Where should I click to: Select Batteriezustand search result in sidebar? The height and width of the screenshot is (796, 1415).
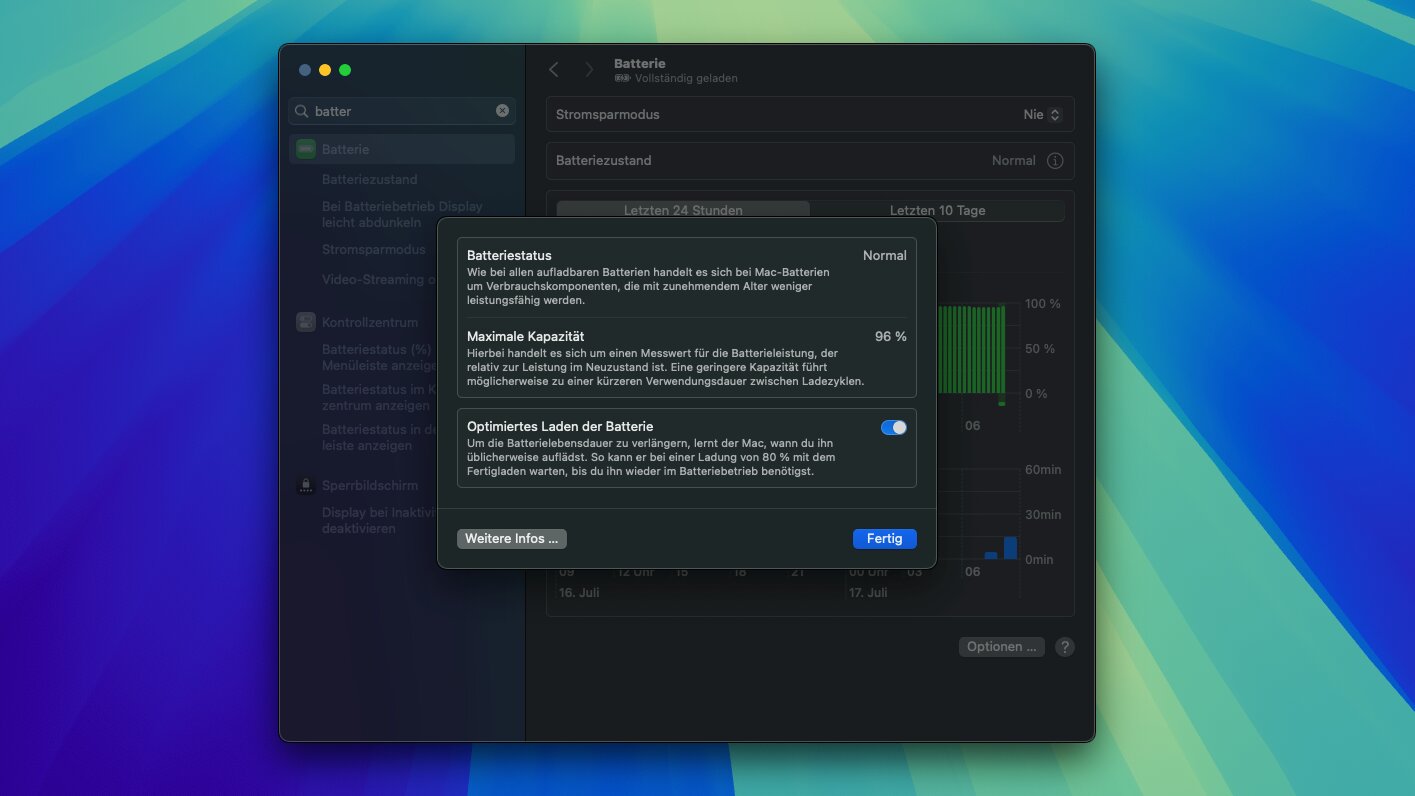pyautogui.click(x=369, y=179)
